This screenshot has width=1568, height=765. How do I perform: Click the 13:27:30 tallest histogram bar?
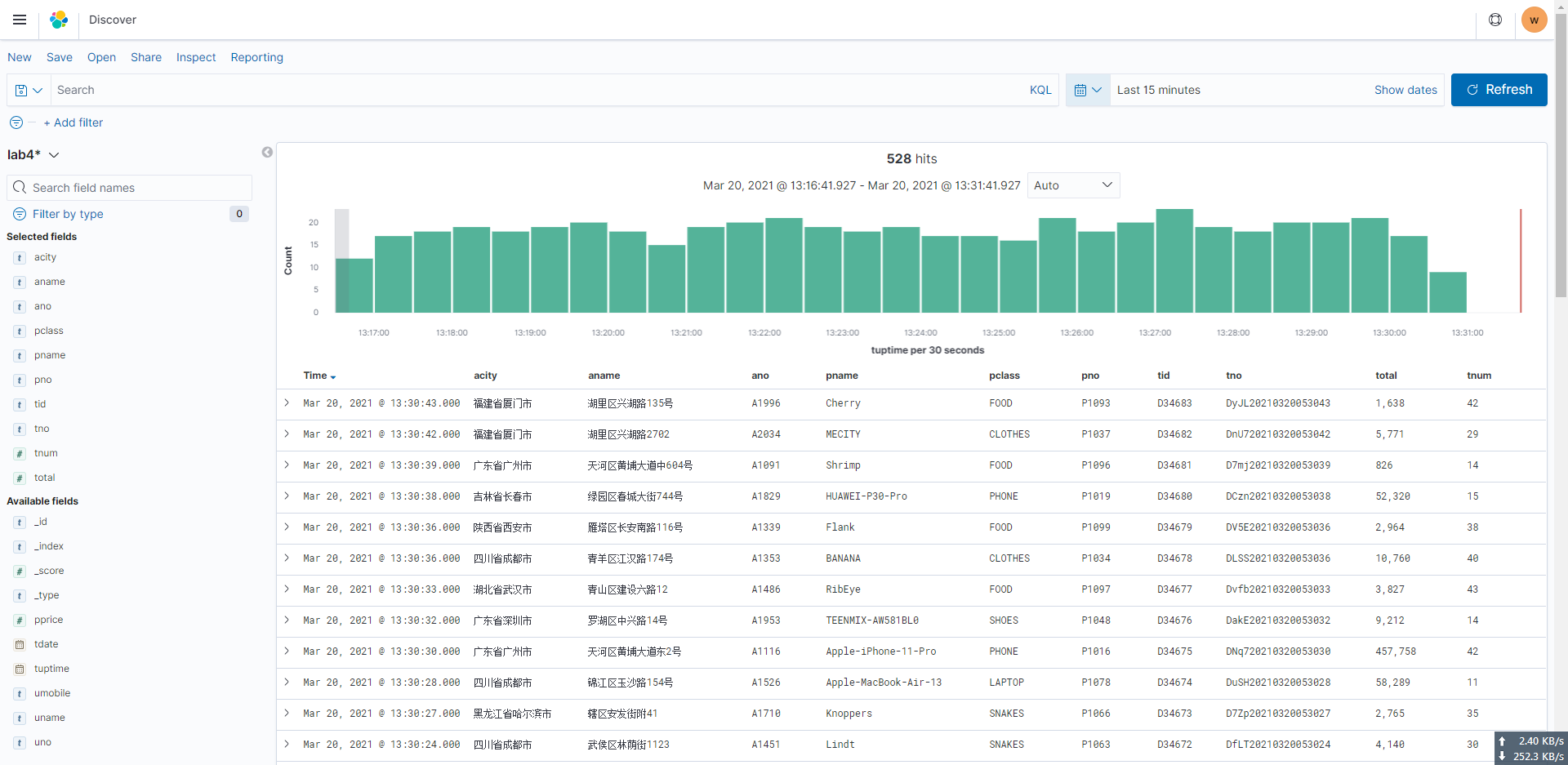click(1174, 260)
